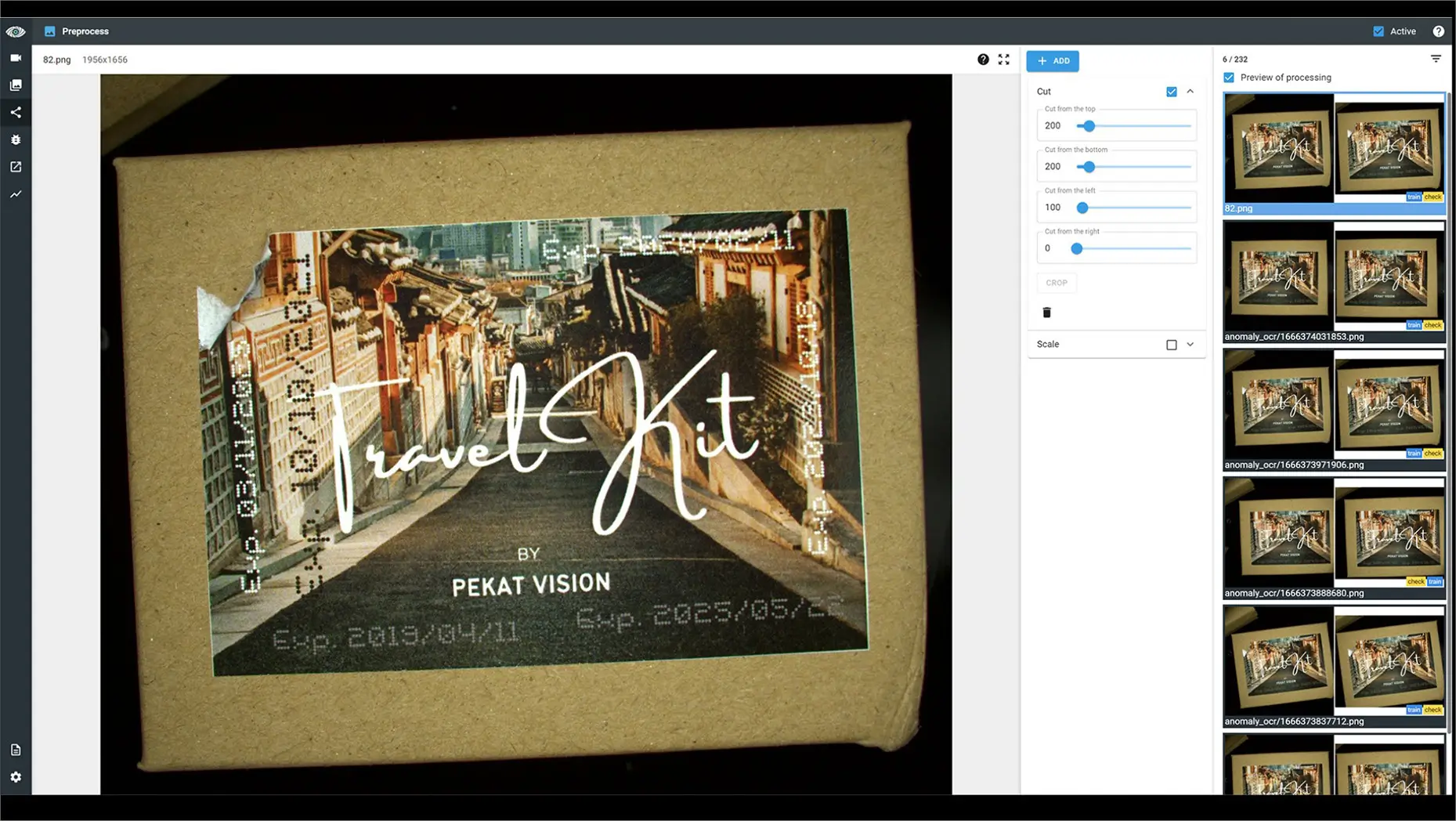Open settings gear in sidebar
1456x821 pixels.
pyautogui.click(x=16, y=777)
